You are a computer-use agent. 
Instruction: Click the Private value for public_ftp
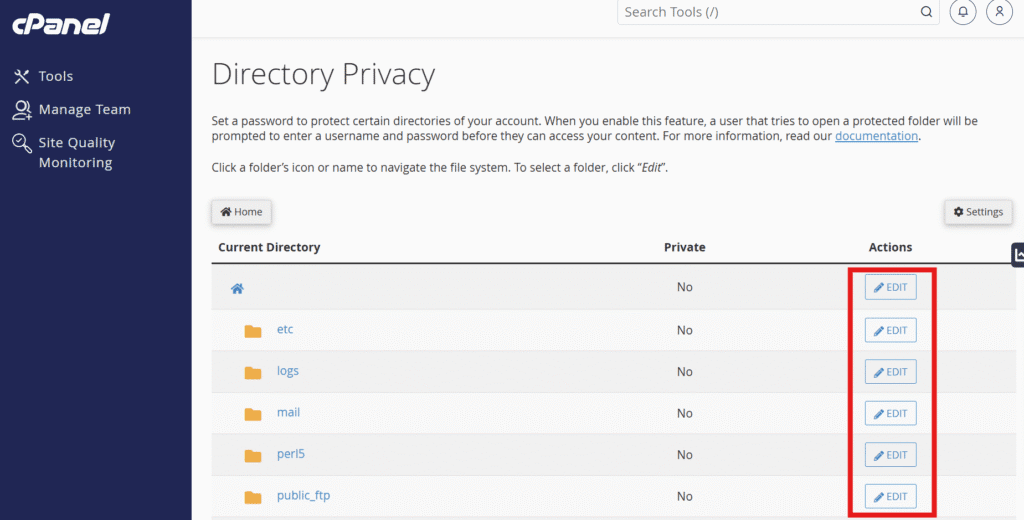click(x=684, y=496)
